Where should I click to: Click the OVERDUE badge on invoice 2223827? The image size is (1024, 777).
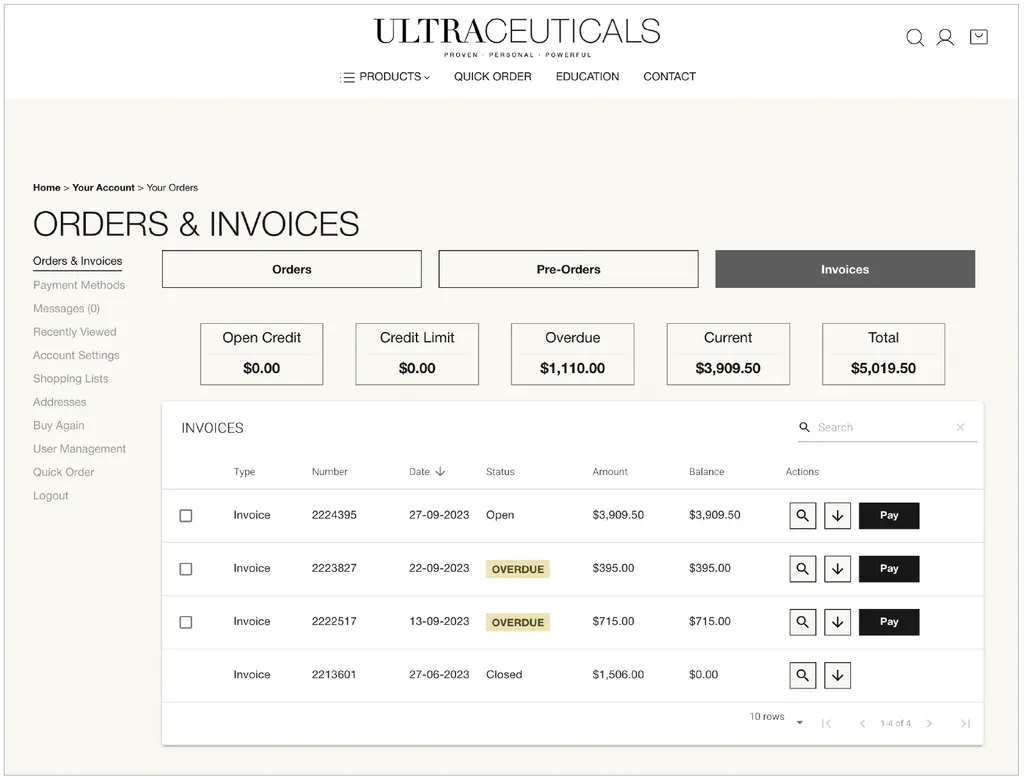point(518,569)
